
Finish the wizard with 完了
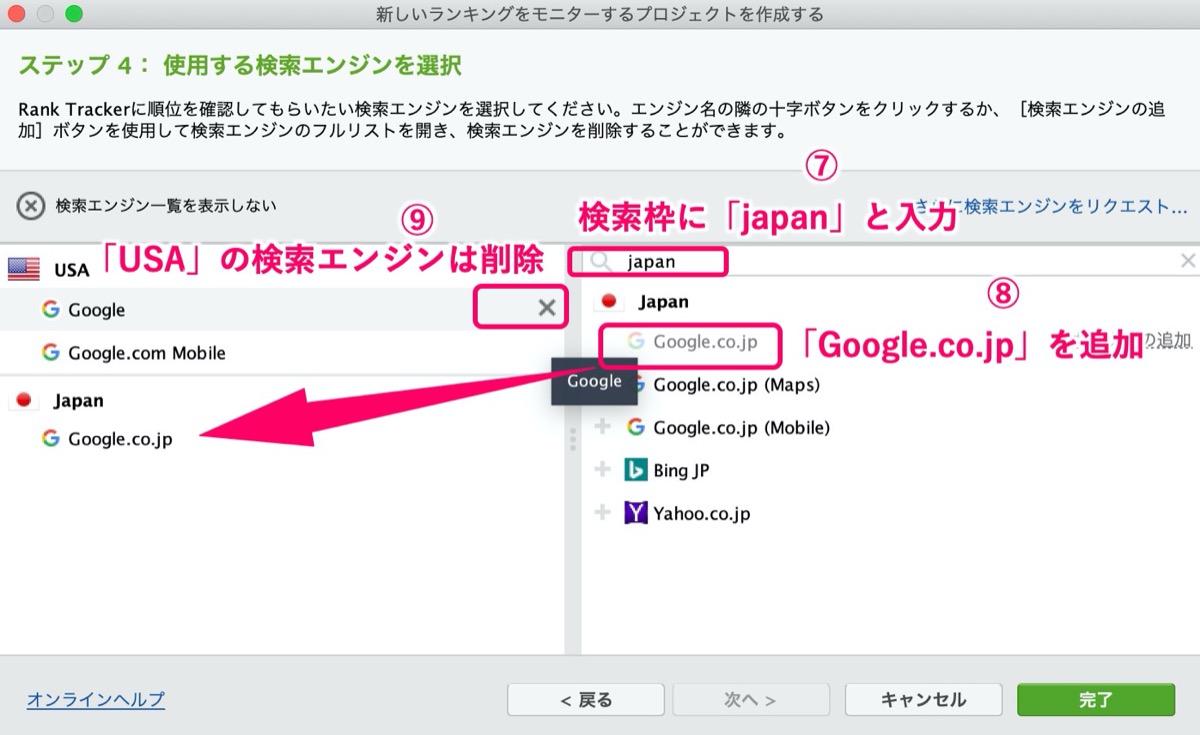pyautogui.click(x=1096, y=700)
